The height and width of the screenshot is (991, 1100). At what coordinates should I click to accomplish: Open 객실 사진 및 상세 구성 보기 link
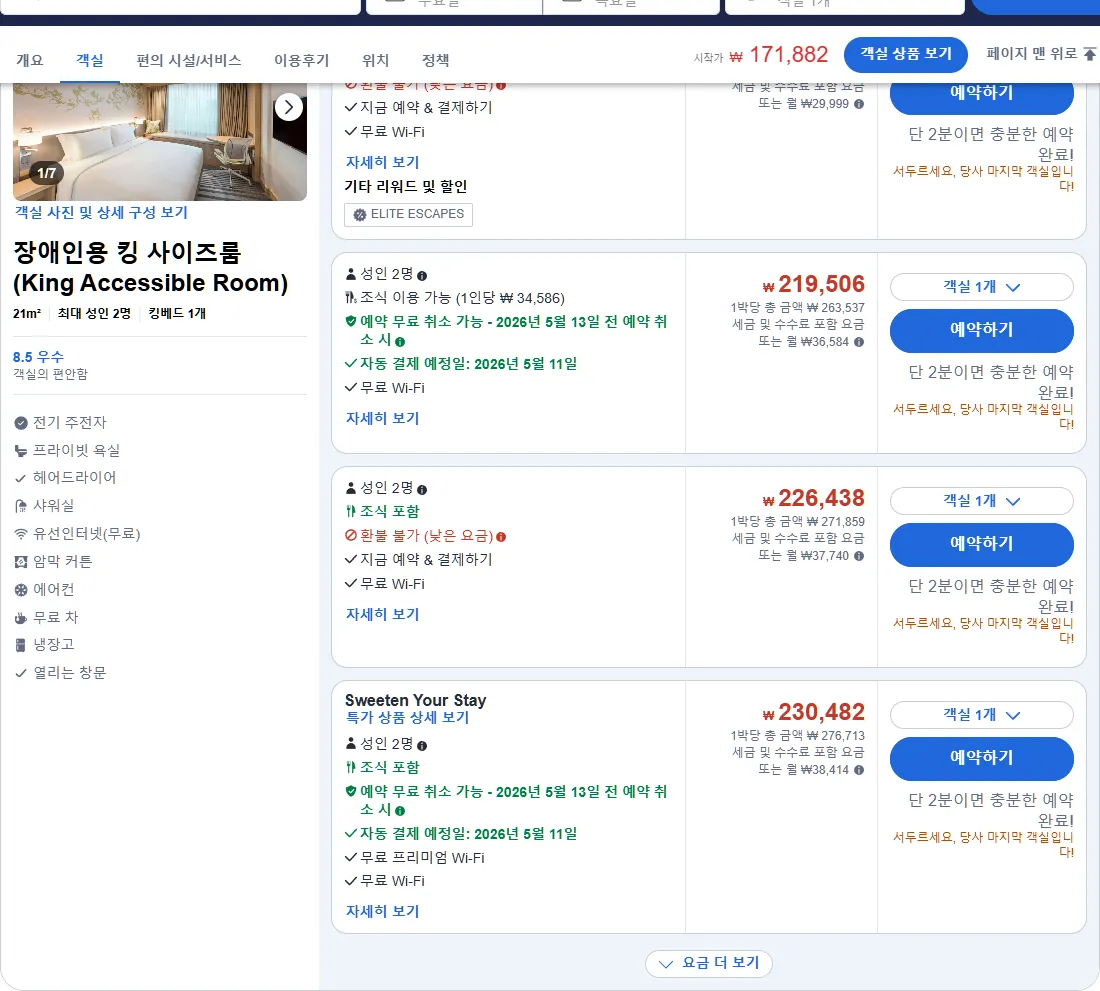pyautogui.click(x=101, y=213)
